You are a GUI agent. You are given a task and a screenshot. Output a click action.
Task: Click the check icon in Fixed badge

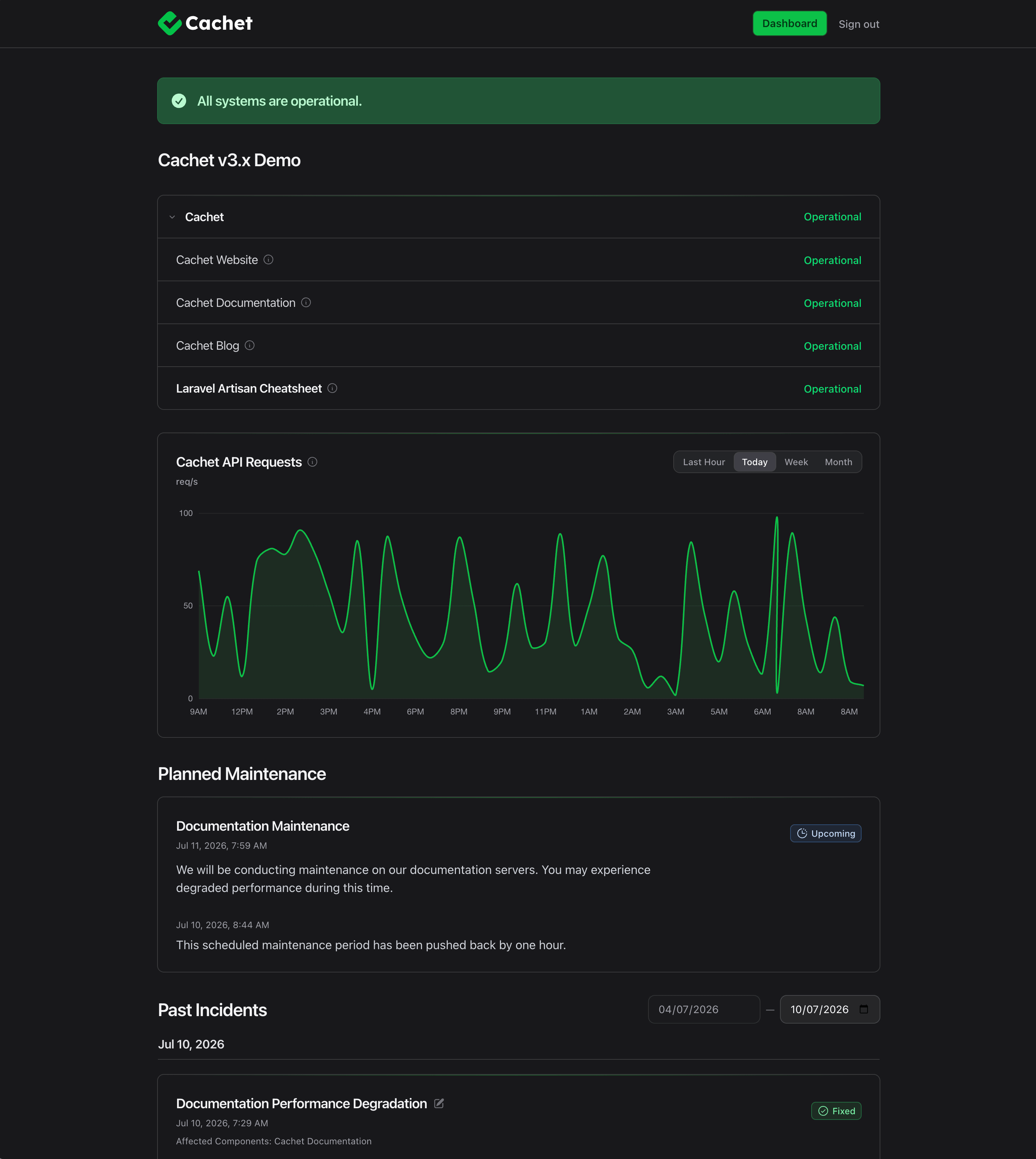(x=823, y=1110)
